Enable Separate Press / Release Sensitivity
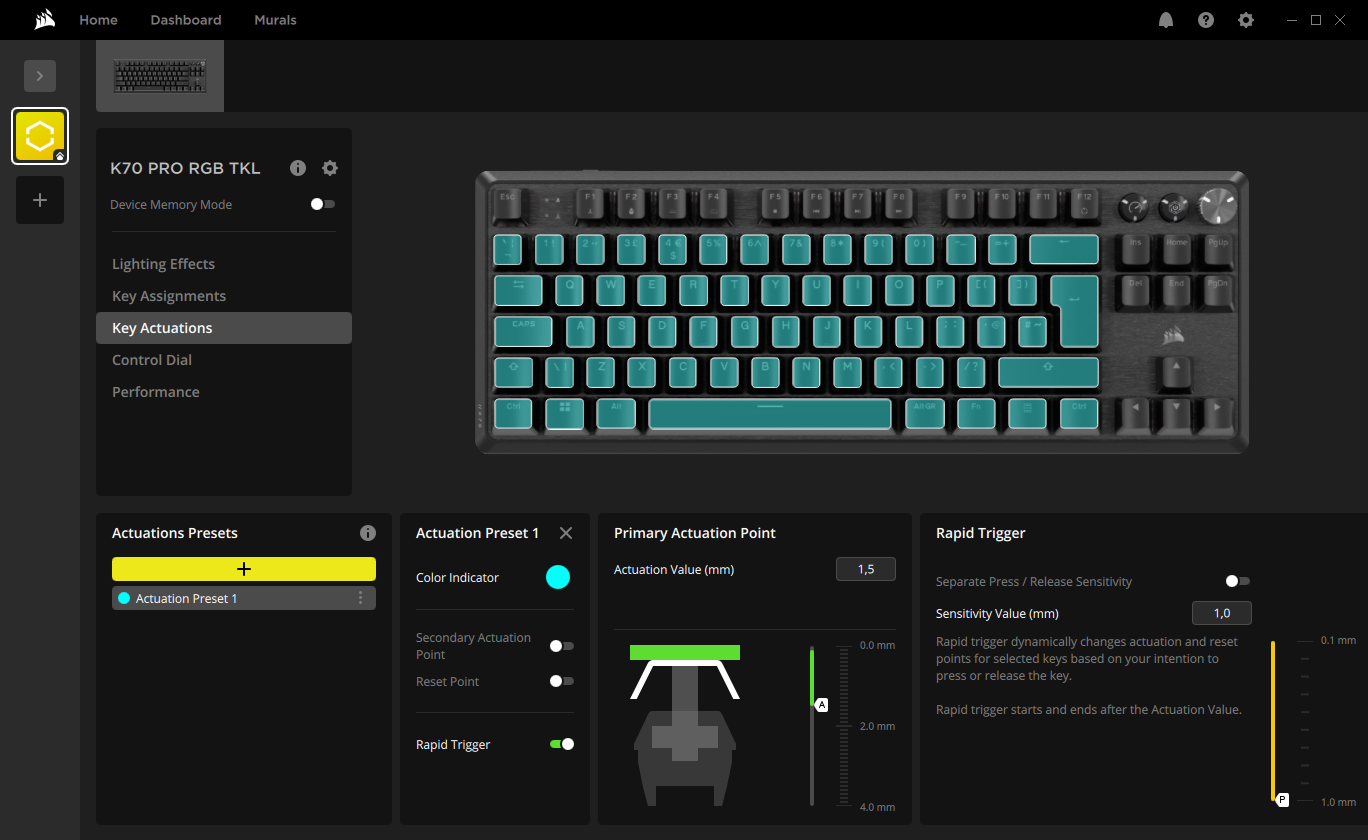The image size is (1368, 840). coord(1238,581)
